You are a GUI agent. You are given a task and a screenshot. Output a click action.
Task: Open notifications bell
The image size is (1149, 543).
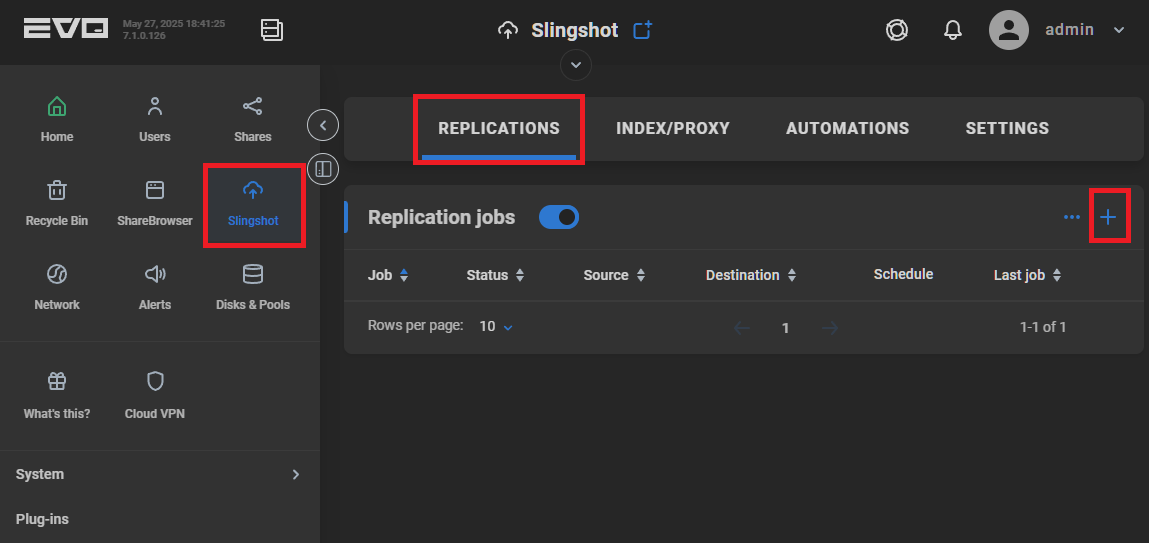tap(953, 30)
